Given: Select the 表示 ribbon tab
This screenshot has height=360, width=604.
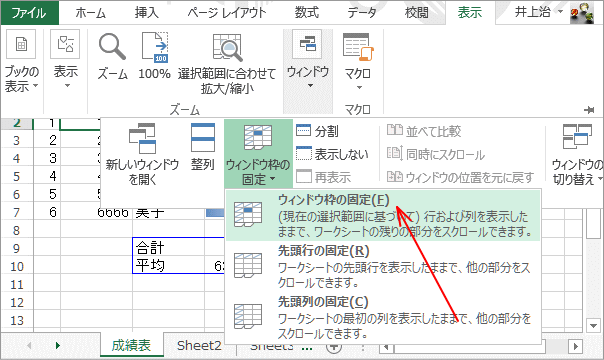Looking at the screenshot, I should pyautogui.click(x=470, y=13).
